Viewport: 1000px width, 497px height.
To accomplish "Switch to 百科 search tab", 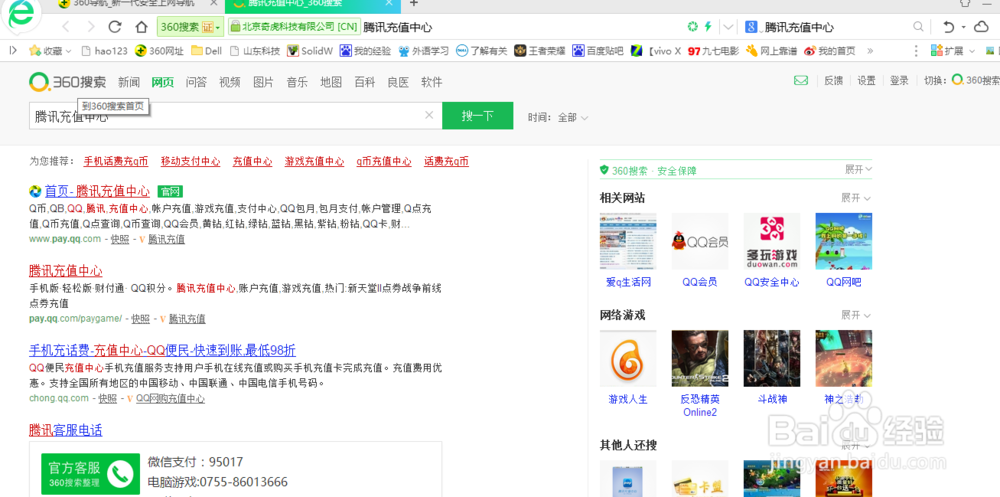I will tap(365, 82).
